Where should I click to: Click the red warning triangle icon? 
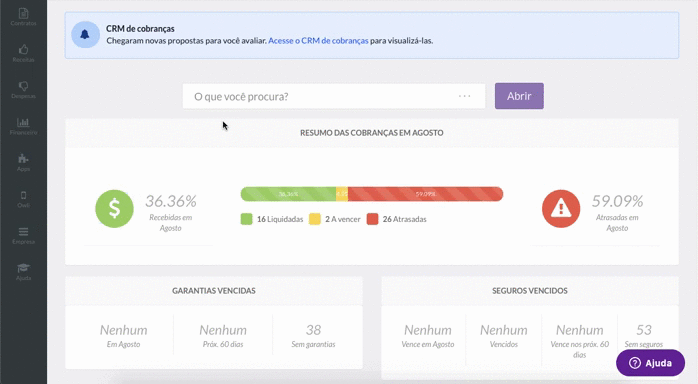[x=561, y=209]
